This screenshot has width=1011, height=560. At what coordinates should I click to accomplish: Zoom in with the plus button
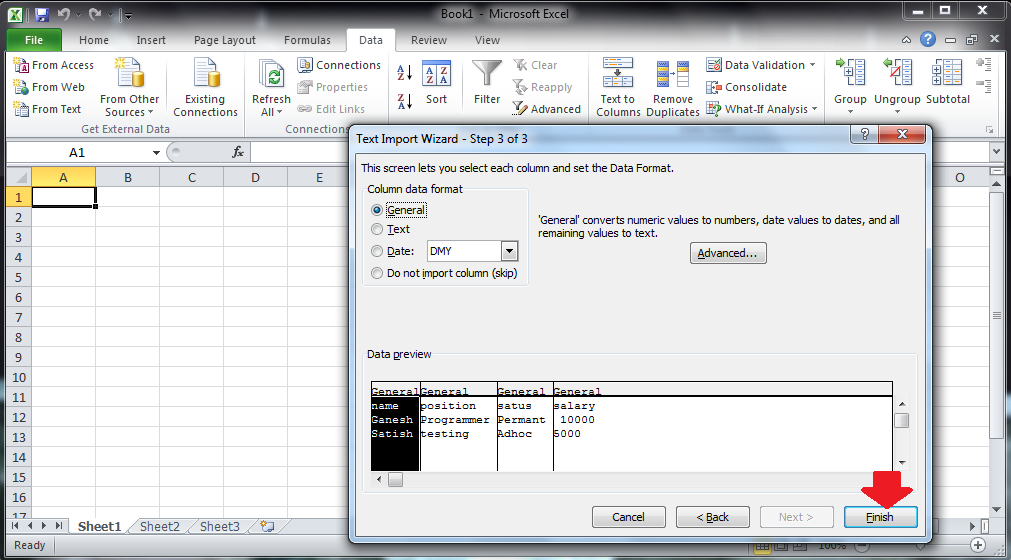[x=977, y=545]
